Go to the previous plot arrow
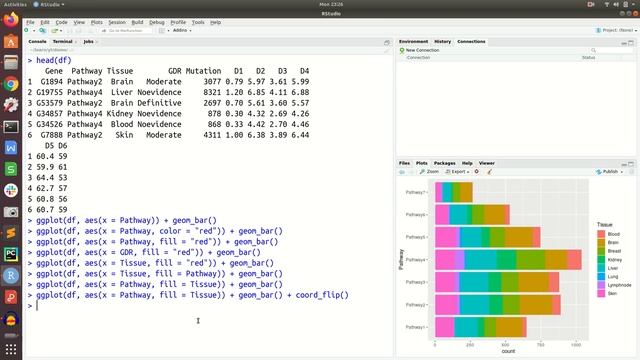Screen dimensions: 640x360 pos(402,172)
